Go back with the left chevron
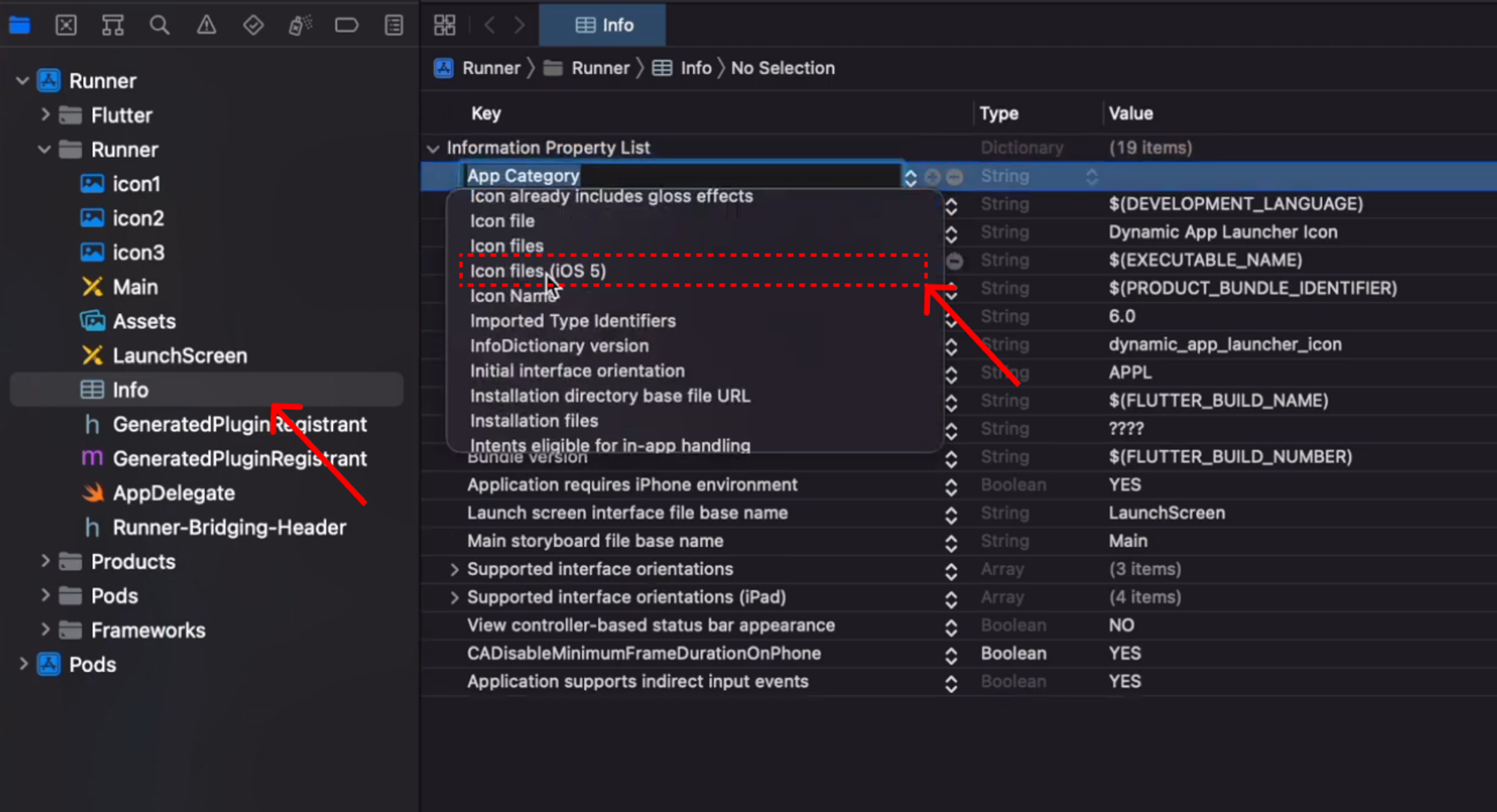The image size is (1497, 812). click(490, 25)
